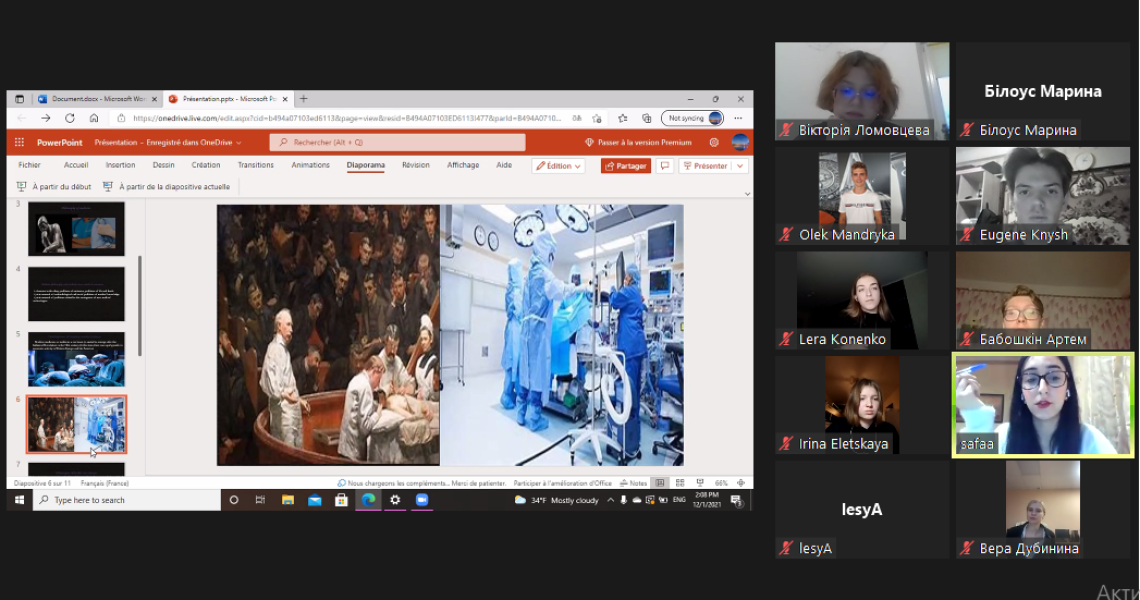The image size is (1140, 600).
Task: Toggle the Notes pane in status bar
Action: click(x=633, y=483)
